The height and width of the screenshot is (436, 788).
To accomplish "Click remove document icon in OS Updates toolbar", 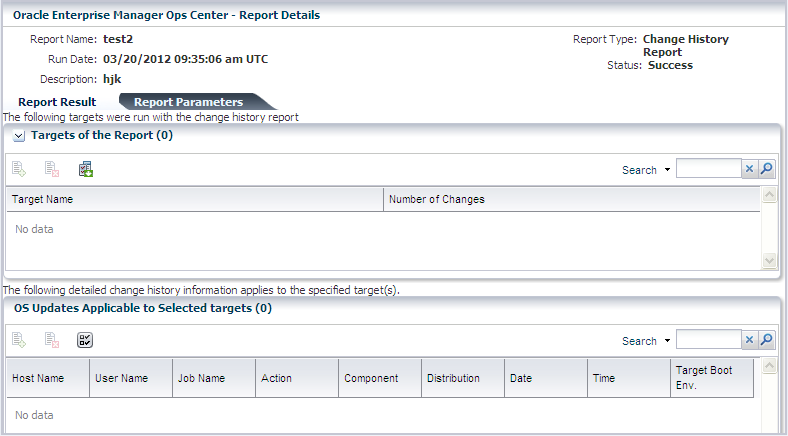I will (x=52, y=340).
